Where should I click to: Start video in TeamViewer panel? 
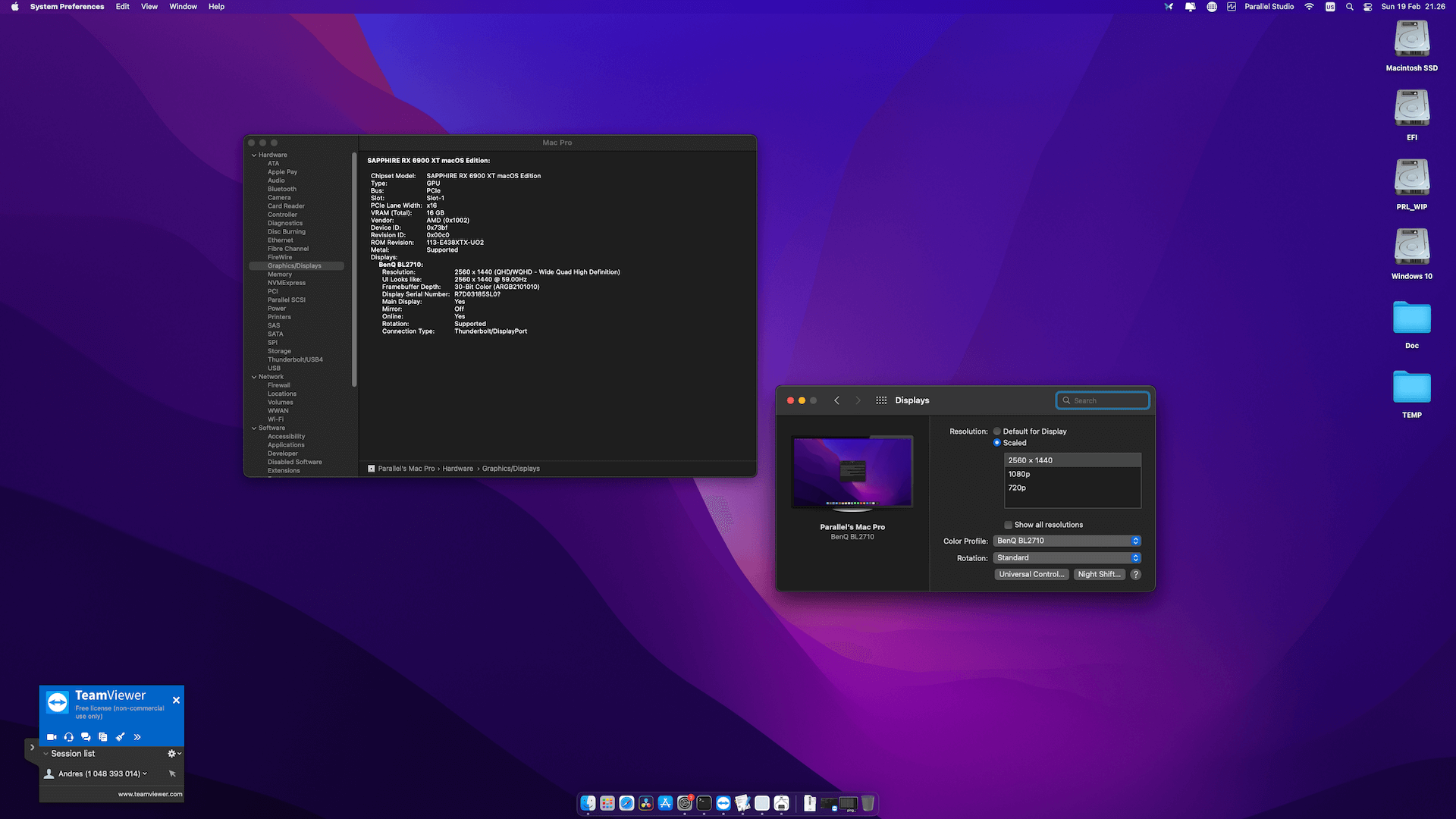(52, 737)
